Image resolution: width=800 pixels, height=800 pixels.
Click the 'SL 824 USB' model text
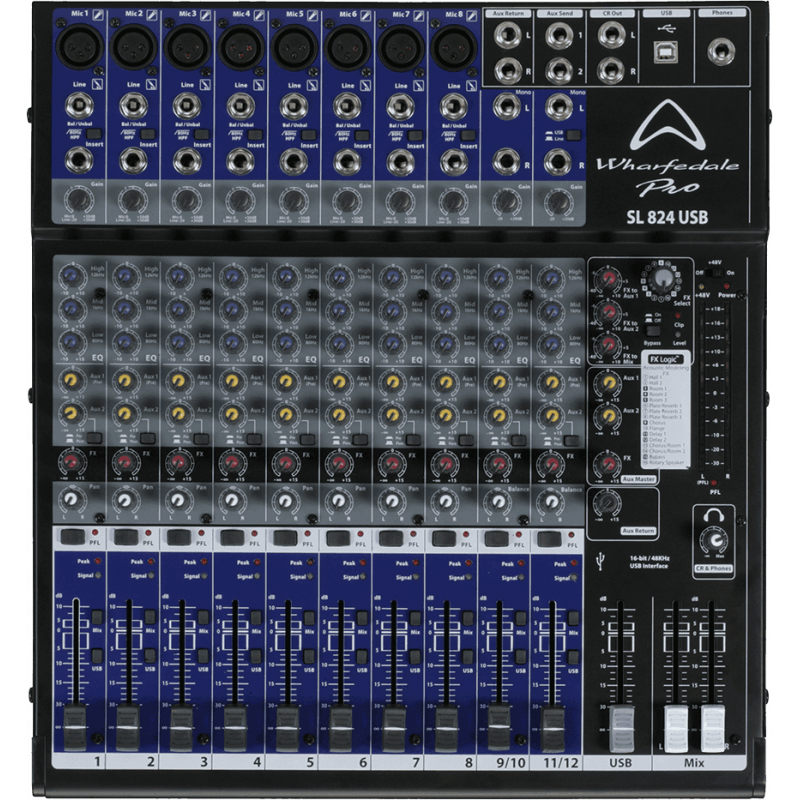(667, 217)
